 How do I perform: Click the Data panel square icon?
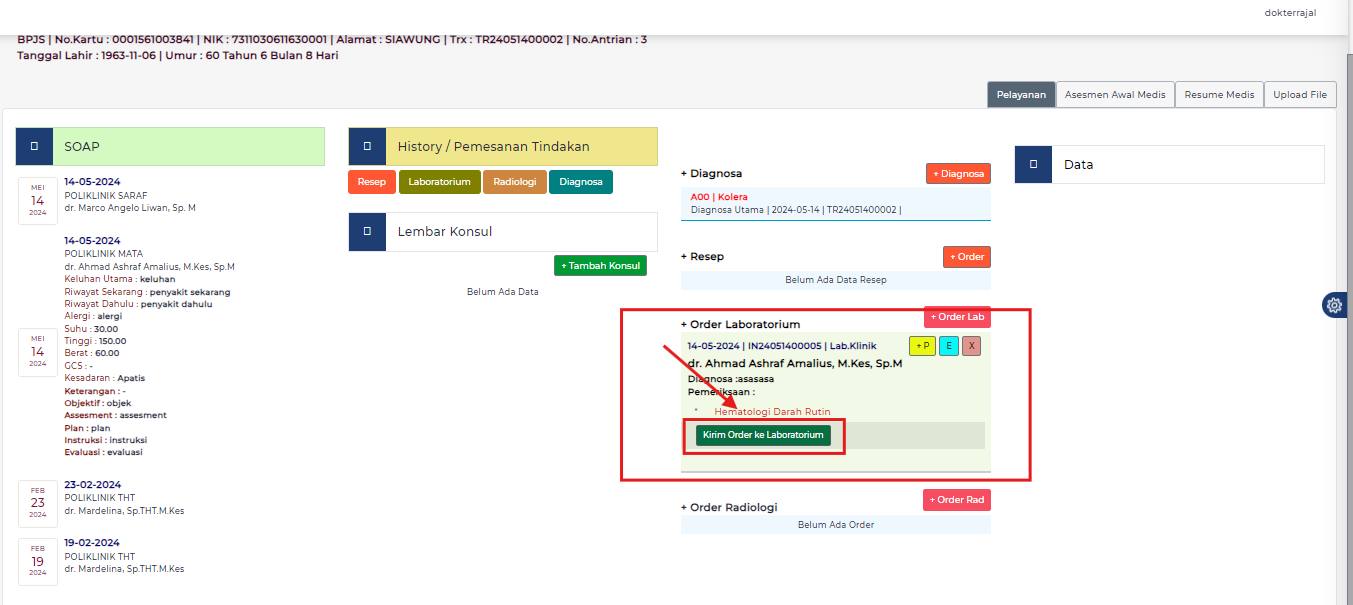click(1034, 164)
